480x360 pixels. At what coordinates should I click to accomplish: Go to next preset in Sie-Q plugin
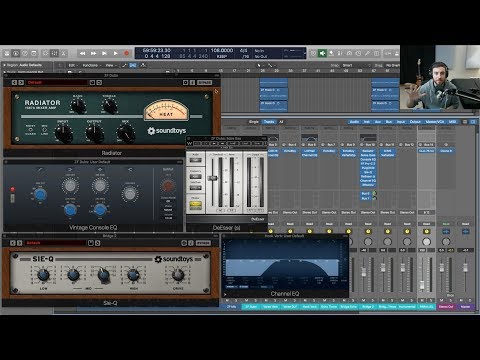click(x=20, y=243)
